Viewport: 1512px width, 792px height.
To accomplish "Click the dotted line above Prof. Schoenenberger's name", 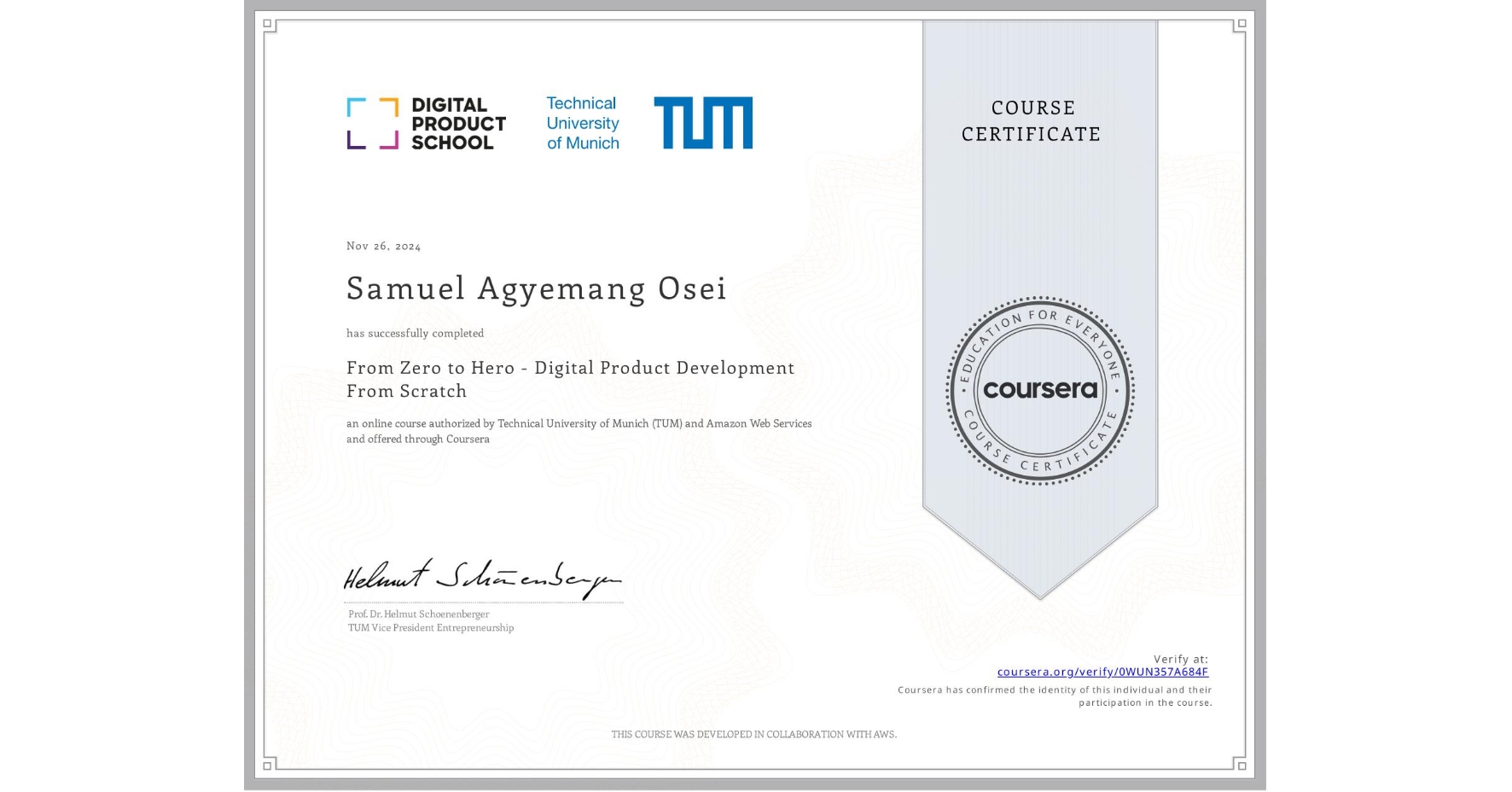I will [483, 602].
